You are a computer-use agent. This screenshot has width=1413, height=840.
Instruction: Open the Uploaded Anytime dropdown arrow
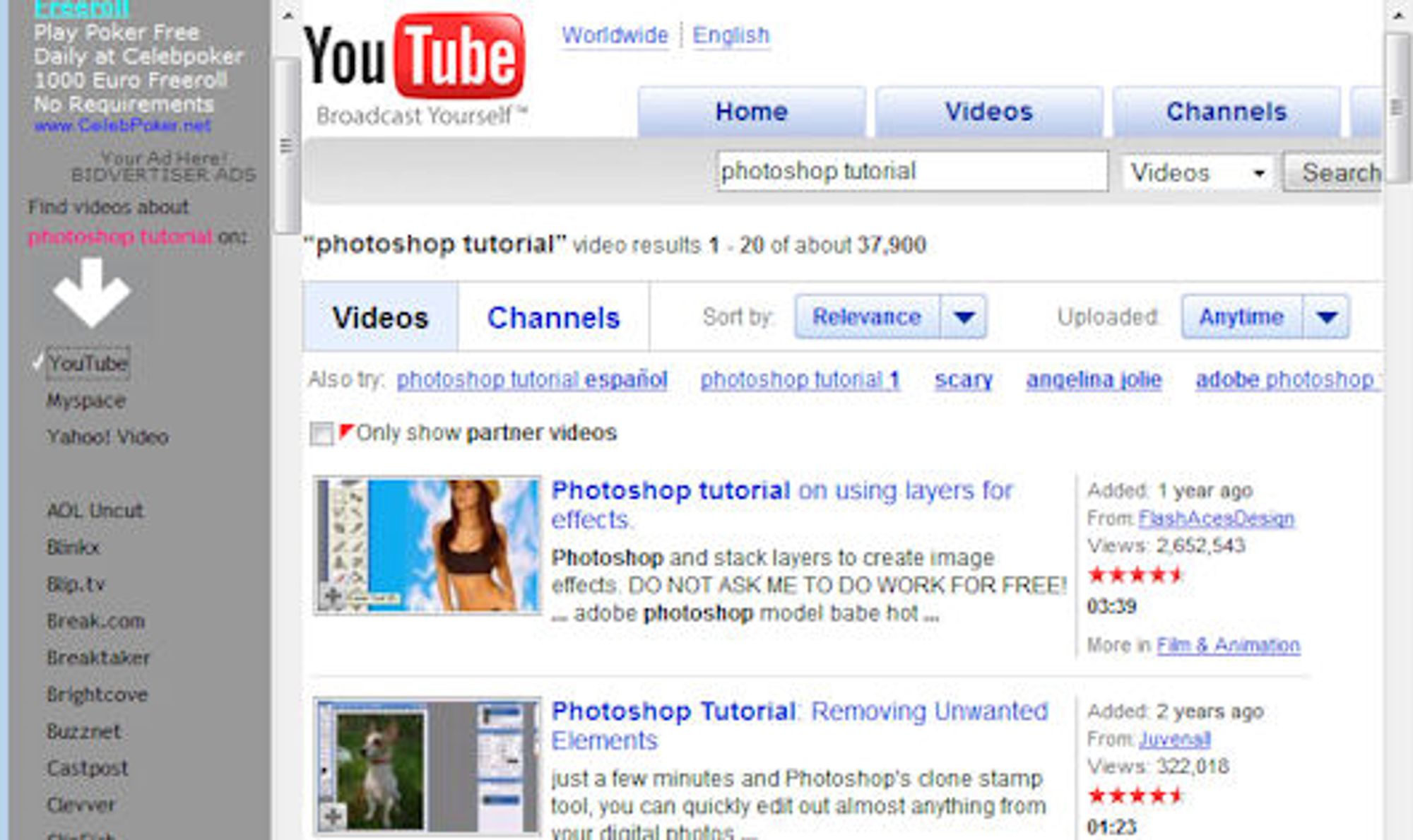pyautogui.click(x=1327, y=317)
